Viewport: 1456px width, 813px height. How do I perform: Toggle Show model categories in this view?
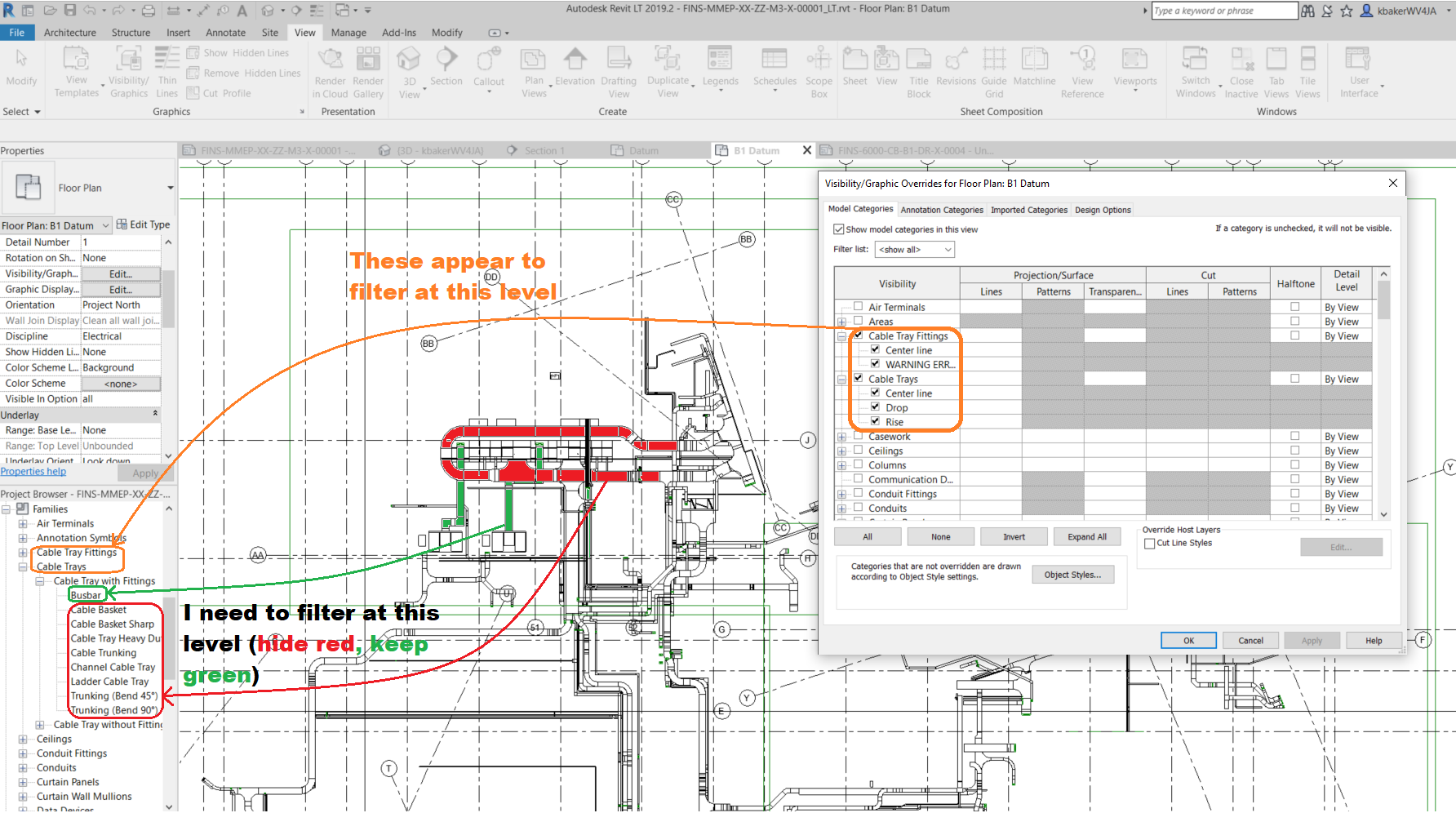(x=838, y=229)
